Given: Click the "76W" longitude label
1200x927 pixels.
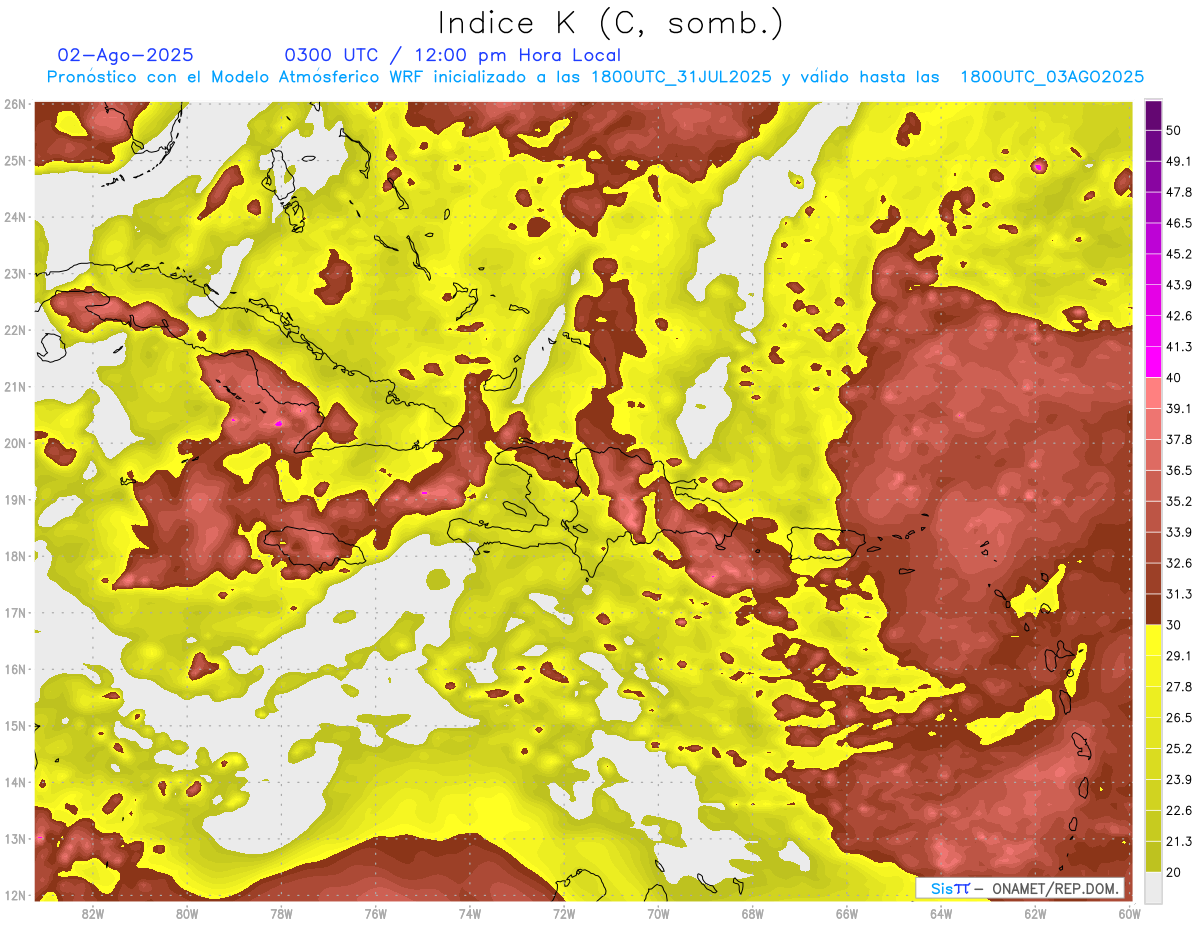Looking at the screenshot, I should [375, 913].
